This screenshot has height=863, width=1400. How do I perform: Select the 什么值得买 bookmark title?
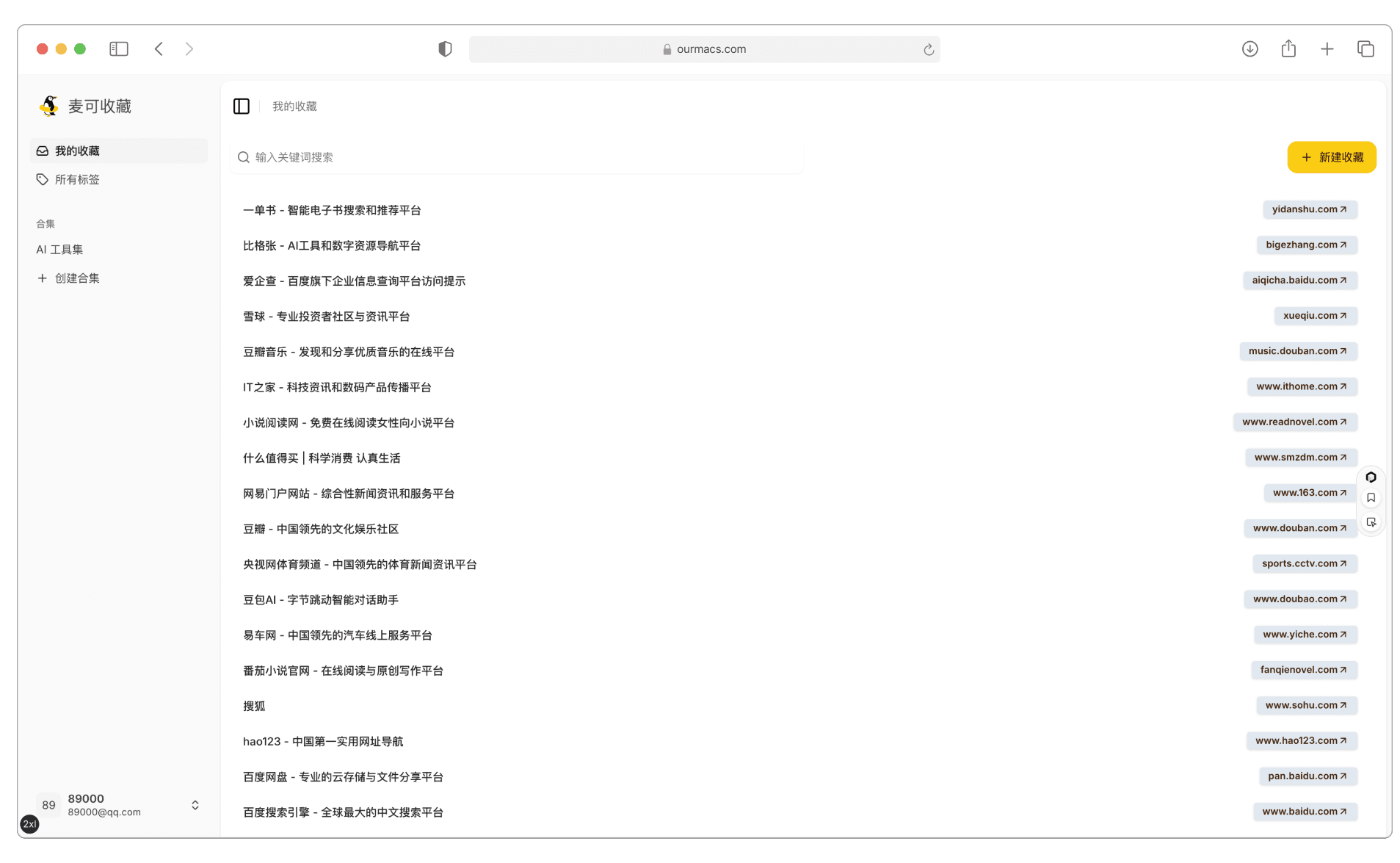pyautogui.click(x=322, y=458)
